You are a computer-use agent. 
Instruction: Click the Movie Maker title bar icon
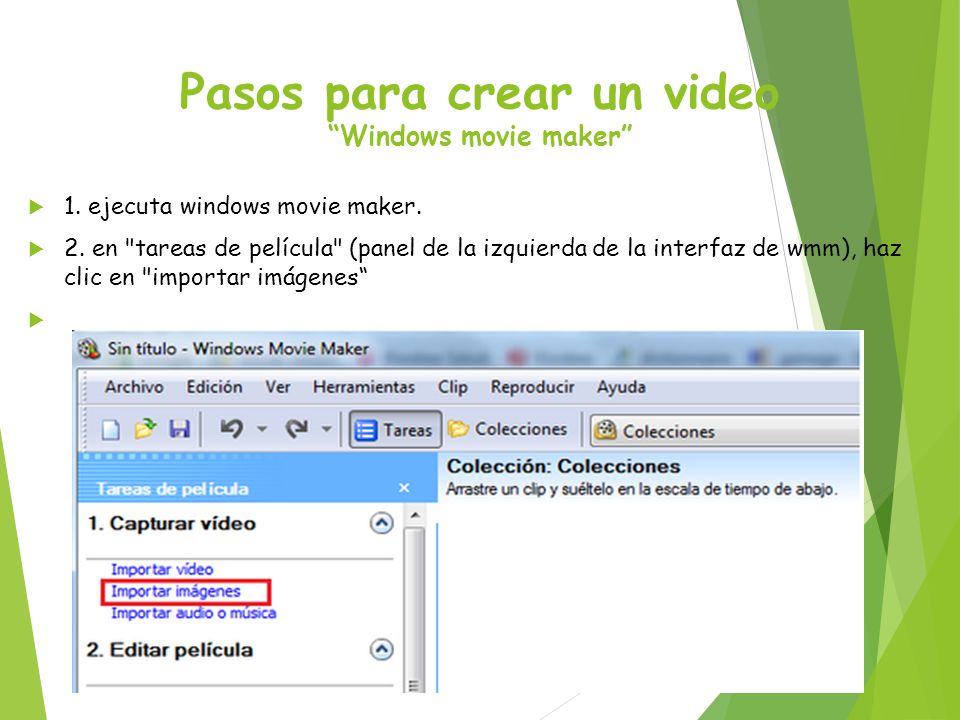pyautogui.click(x=89, y=349)
